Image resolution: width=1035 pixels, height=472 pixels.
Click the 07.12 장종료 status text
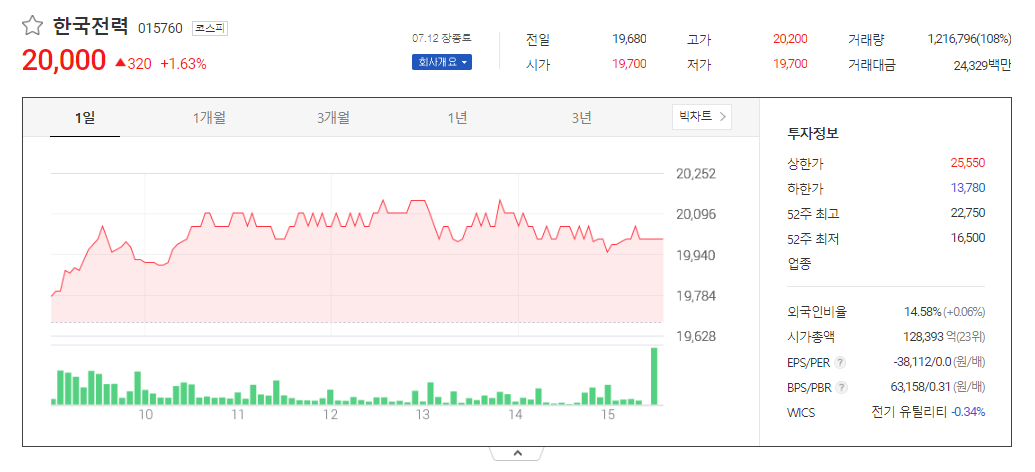pyautogui.click(x=442, y=38)
